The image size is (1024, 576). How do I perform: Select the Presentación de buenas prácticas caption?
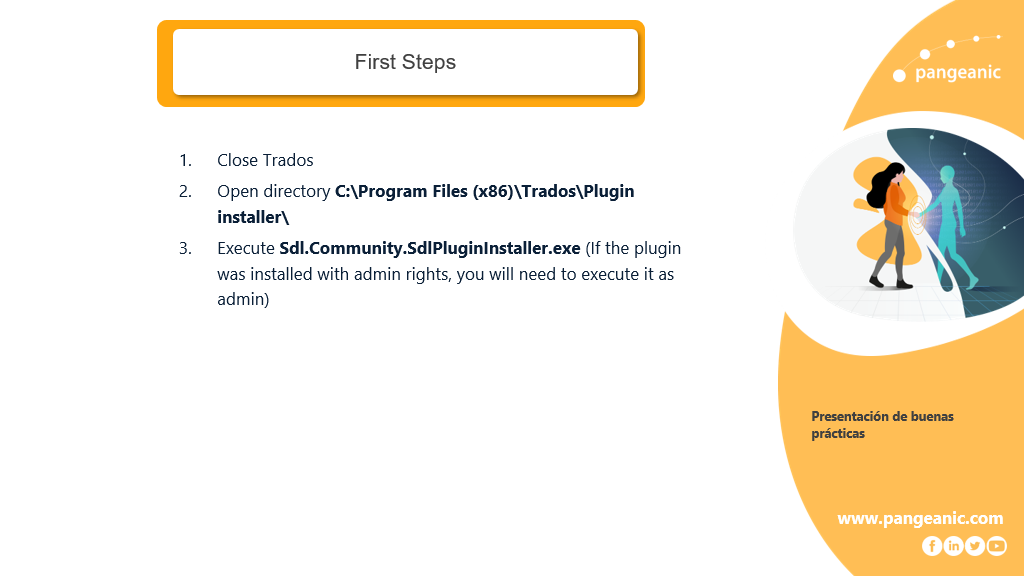click(x=882, y=424)
